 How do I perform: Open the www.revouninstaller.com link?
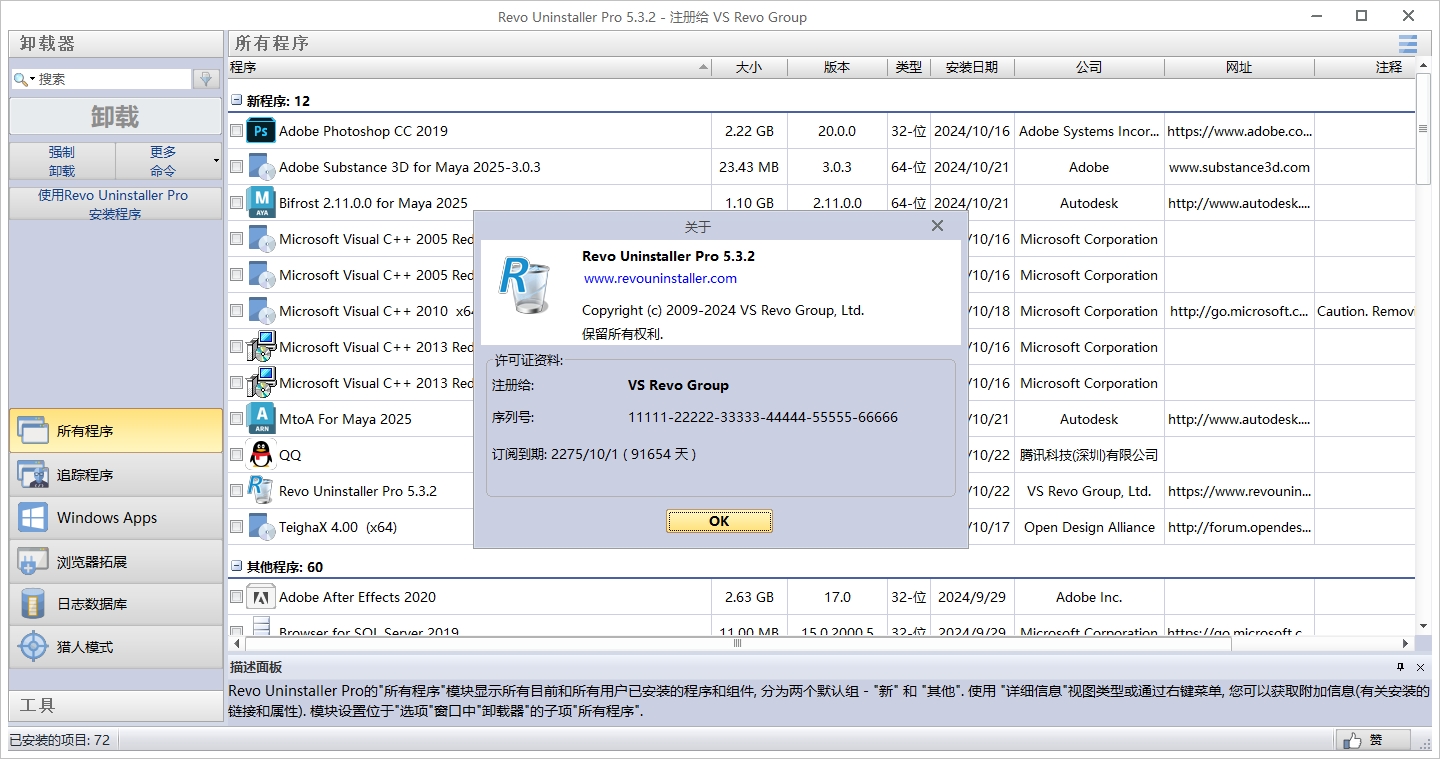pyautogui.click(x=660, y=279)
